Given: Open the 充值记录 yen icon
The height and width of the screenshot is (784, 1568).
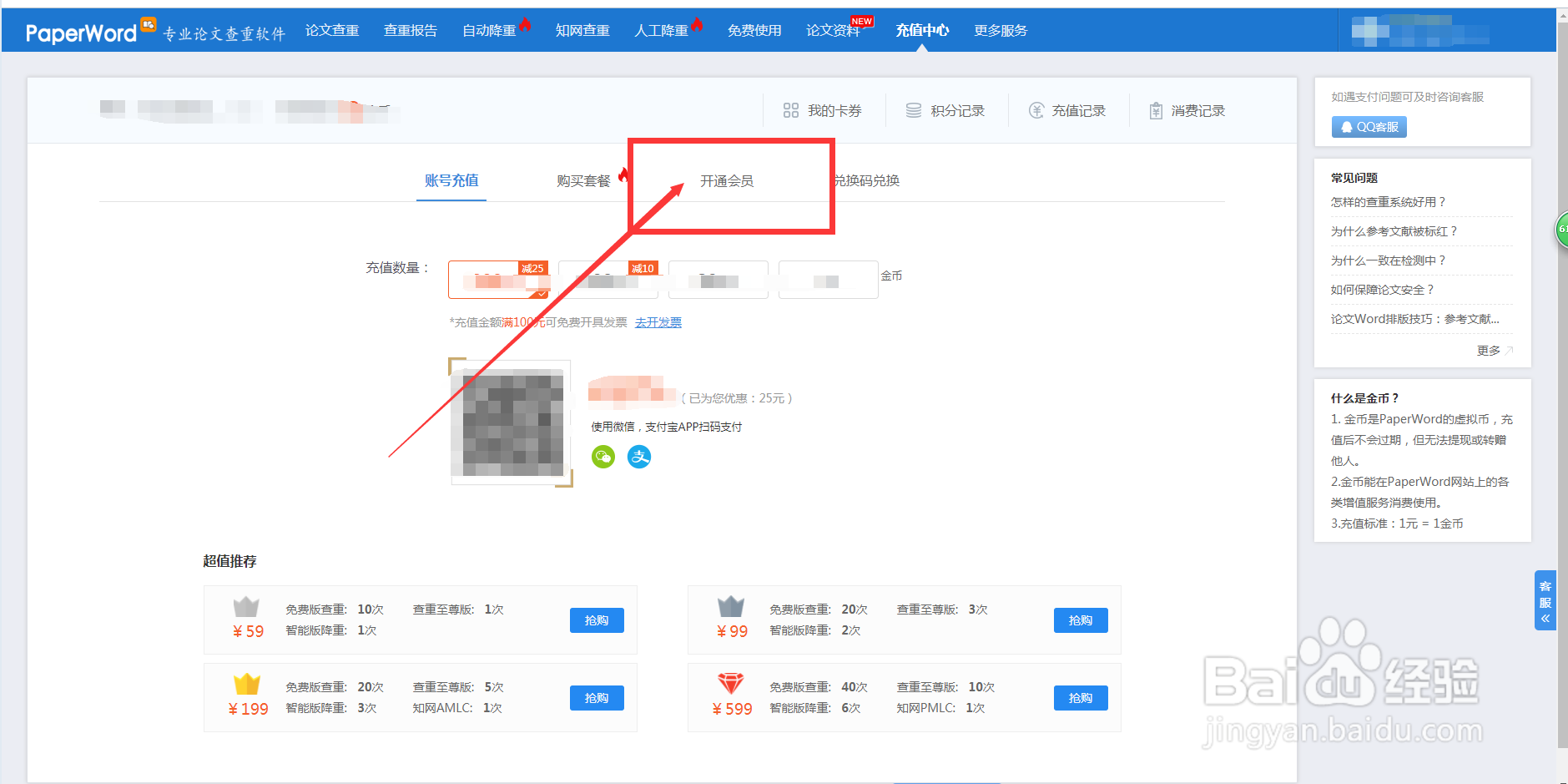Looking at the screenshot, I should pyautogui.click(x=1036, y=110).
